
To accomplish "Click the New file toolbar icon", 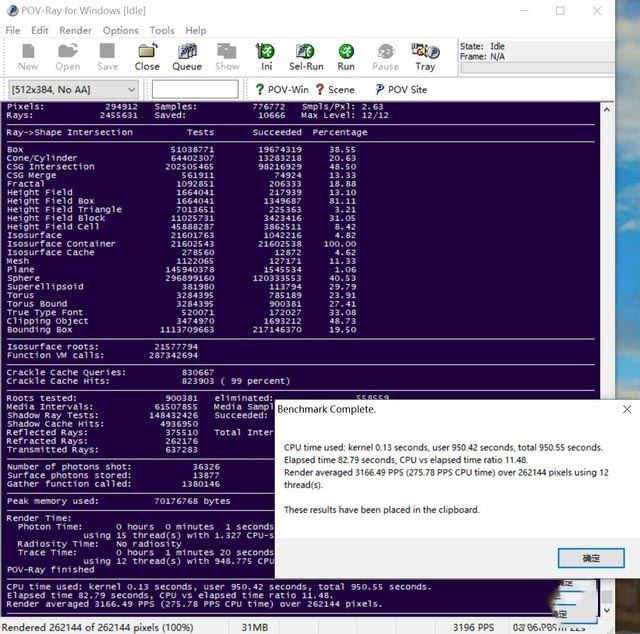I will [28, 57].
